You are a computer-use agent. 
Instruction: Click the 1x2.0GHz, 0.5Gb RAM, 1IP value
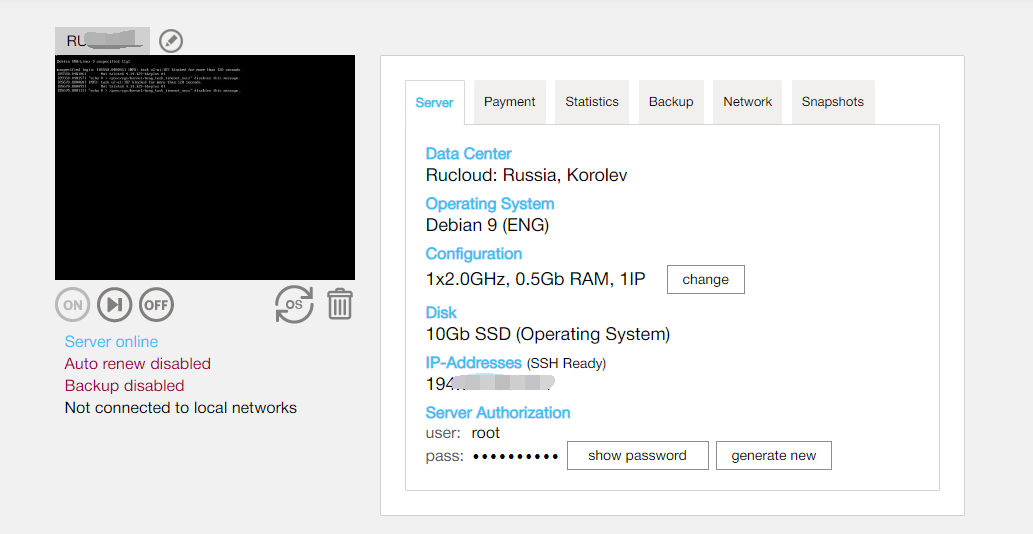(x=536, y=279)
